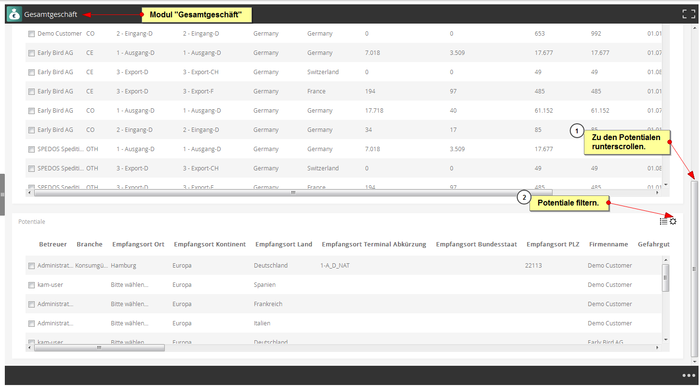The height and width of the screenshot is (386, 700).
Task: Click the Potentiale table horizontal scrollbar
Action: (99, 348)
